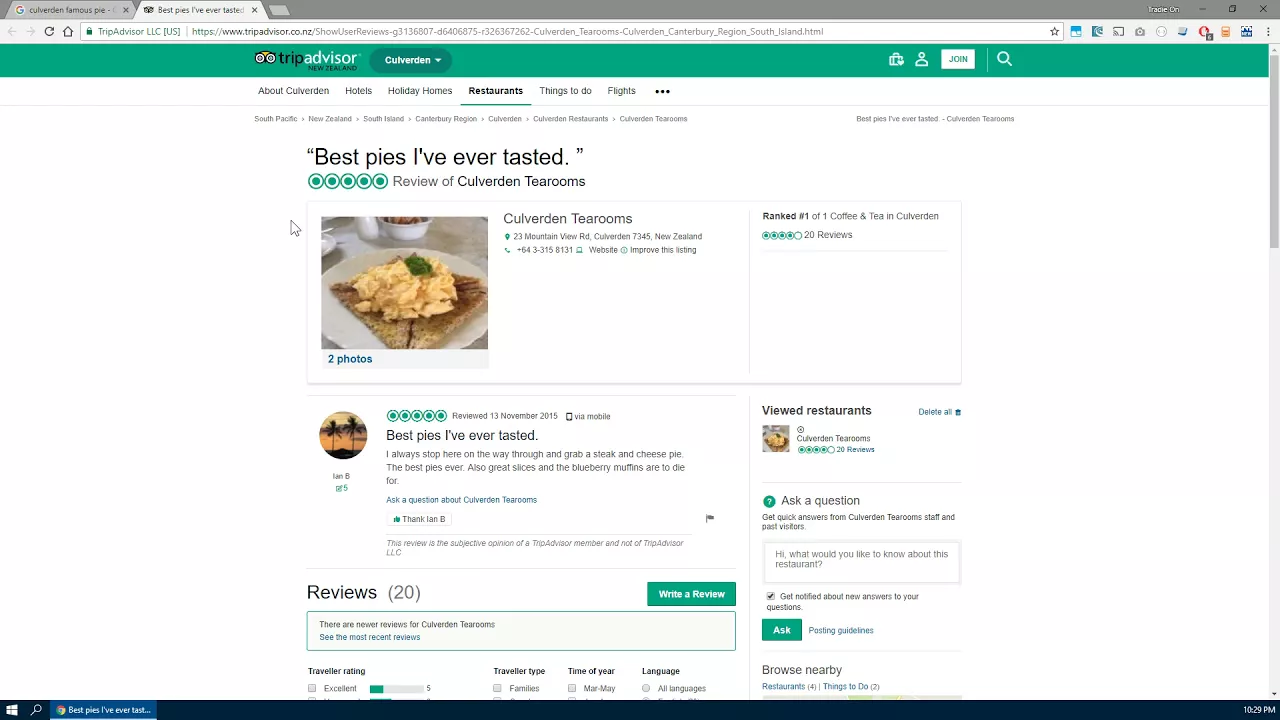This screenshot has width=1280, height=720.
Task: Click the browser reload button
Action: 49,31
